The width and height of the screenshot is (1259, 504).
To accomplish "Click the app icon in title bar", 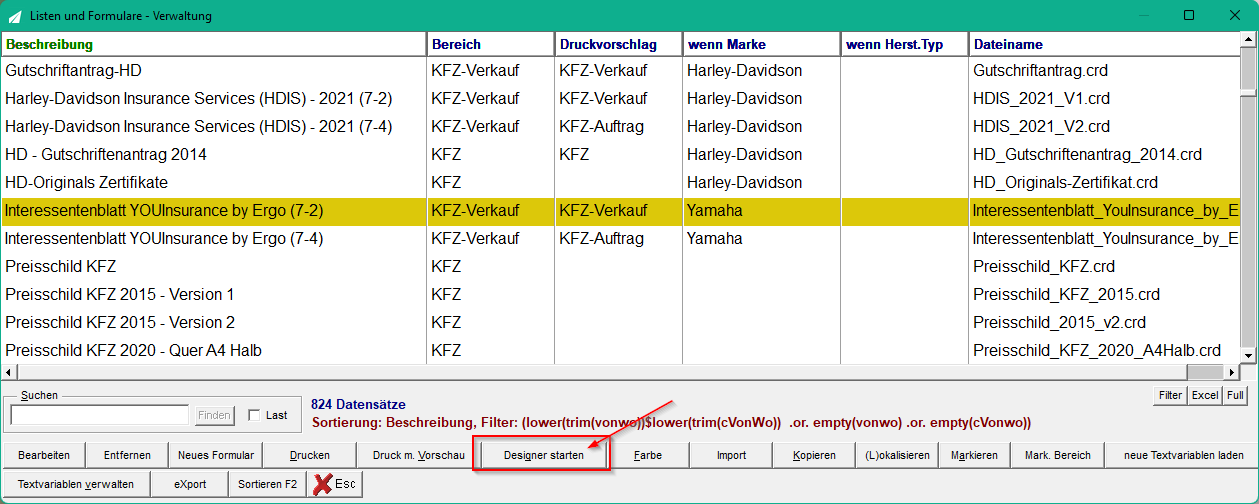I will tap(13, 16).
